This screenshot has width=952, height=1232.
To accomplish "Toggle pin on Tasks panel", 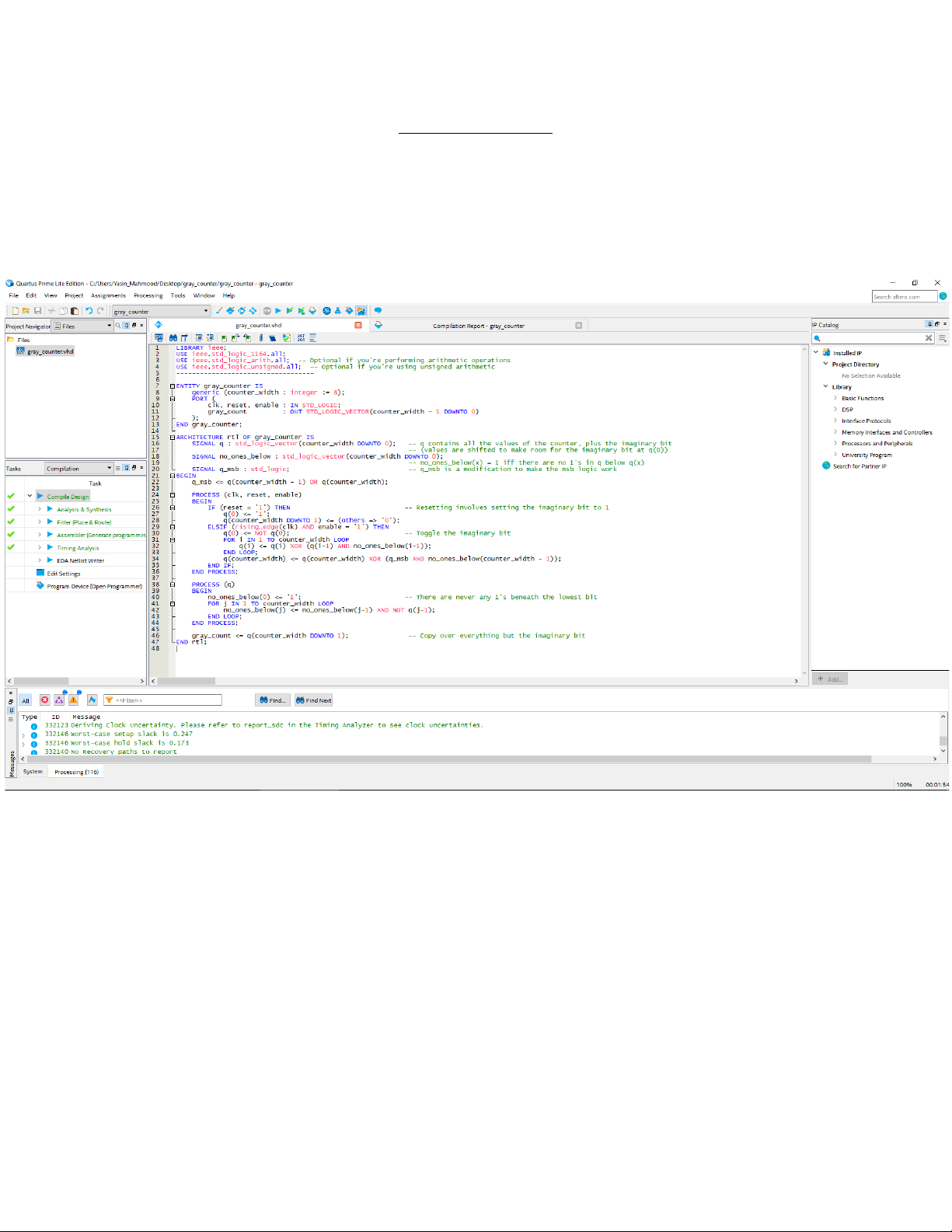I will click(126, 468).
